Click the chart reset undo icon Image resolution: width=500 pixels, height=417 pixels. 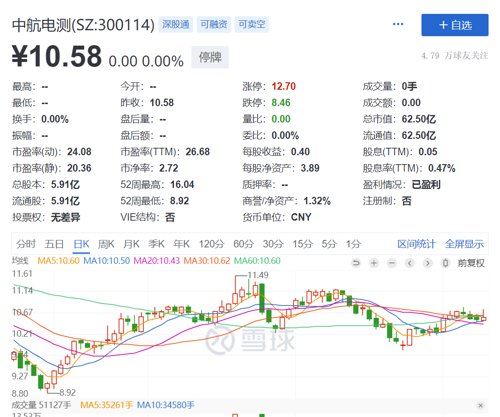(356, 263)
